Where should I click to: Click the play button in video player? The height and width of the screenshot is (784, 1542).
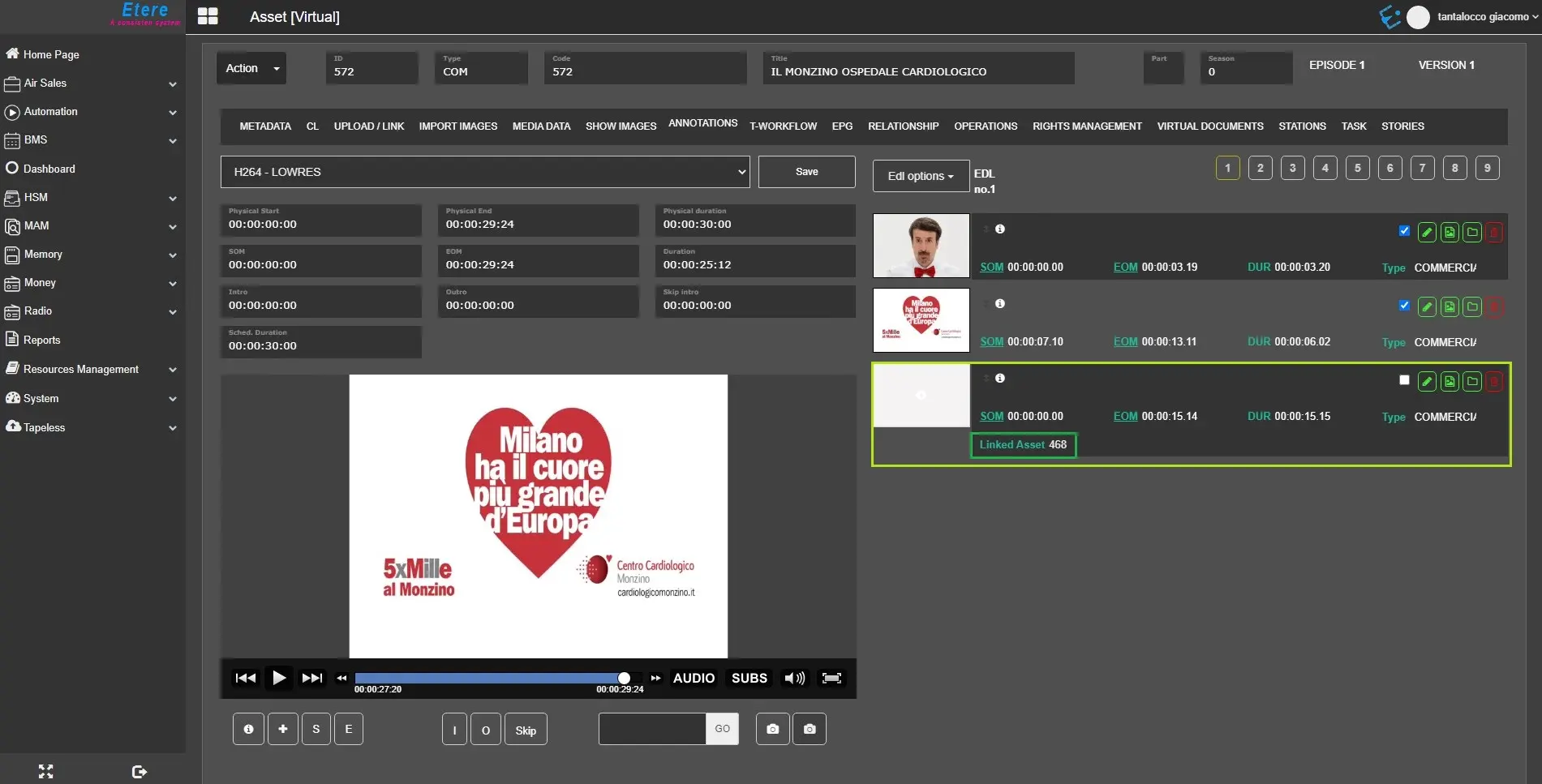click(x=278, y=678)
